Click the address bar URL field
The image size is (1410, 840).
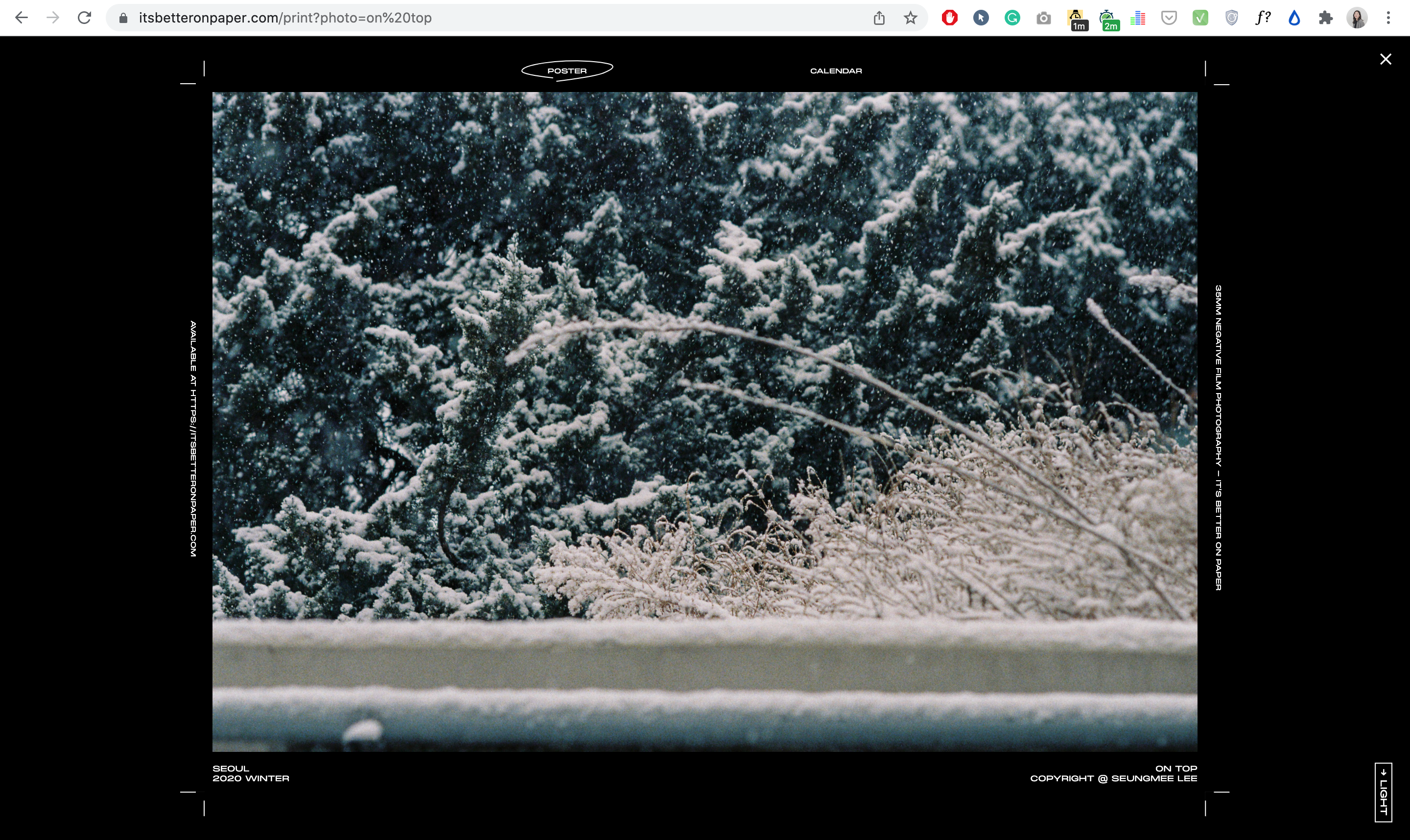pos(453,18)
